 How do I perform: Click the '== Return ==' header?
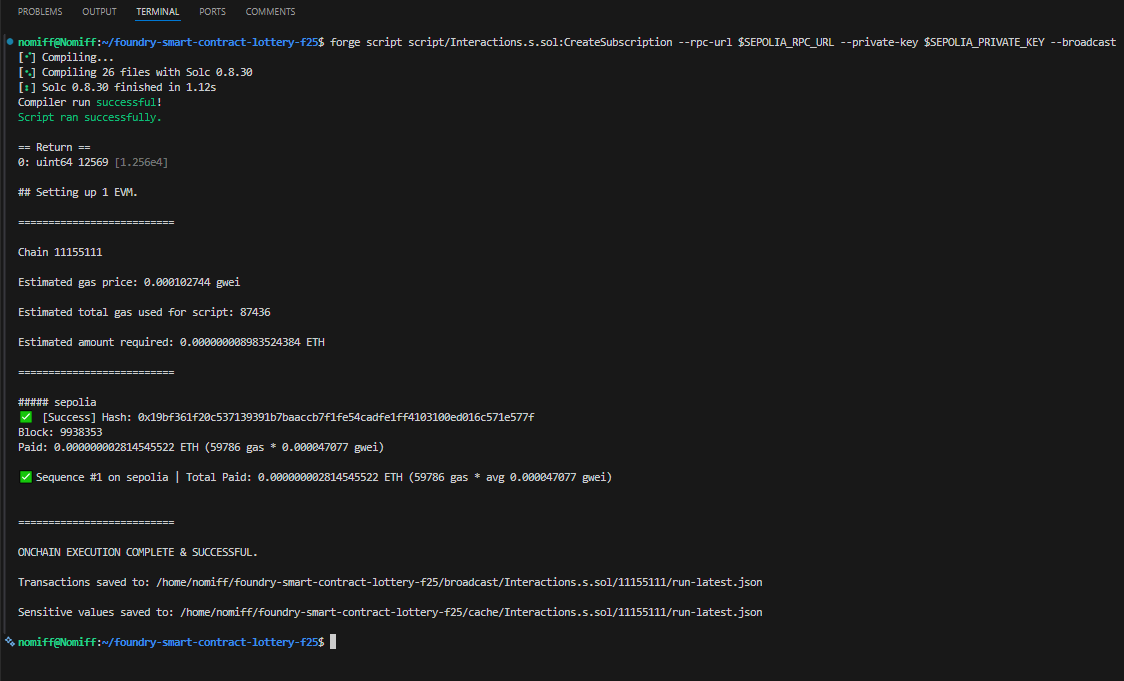point(54,147)
